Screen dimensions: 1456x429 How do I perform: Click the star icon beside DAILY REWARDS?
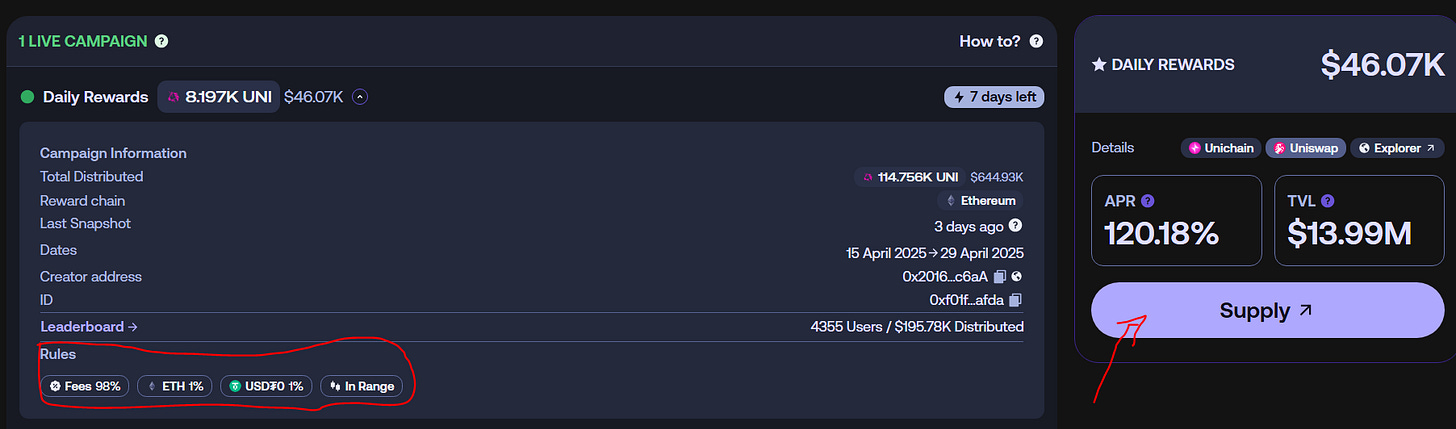coord(1099,65)
